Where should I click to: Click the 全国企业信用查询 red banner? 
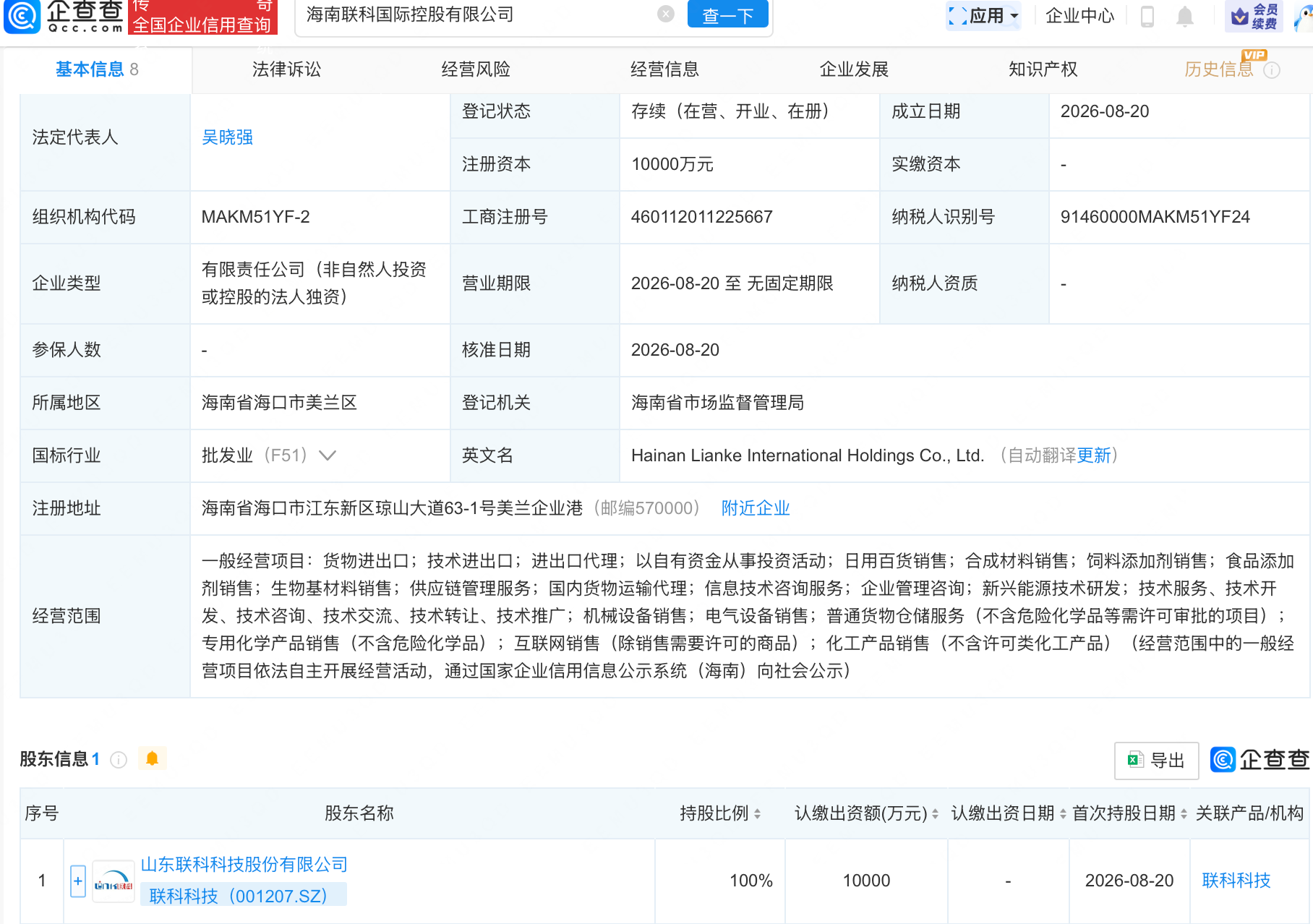click(x=202, y=17)
